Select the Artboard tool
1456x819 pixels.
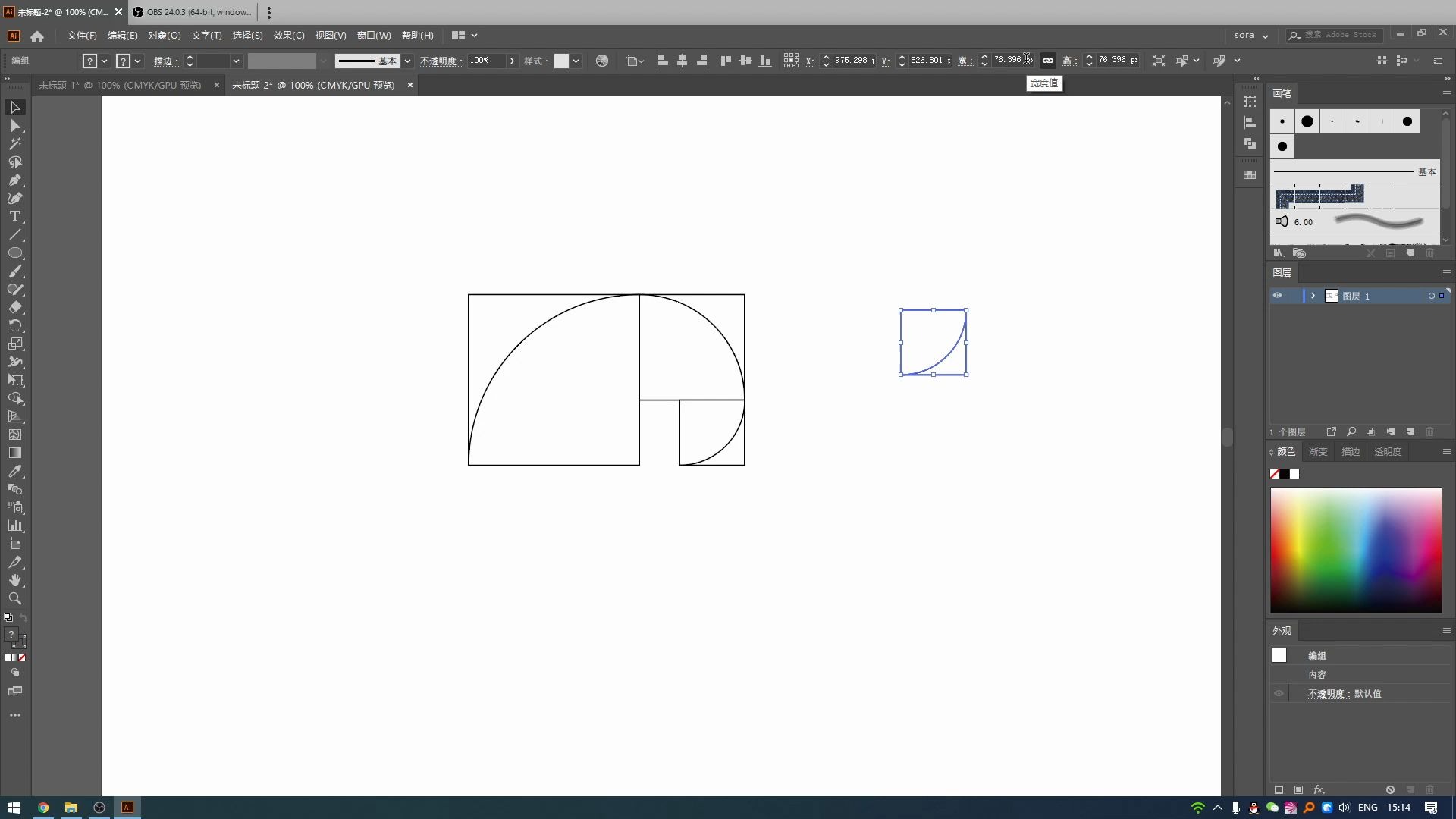point(15,544)
